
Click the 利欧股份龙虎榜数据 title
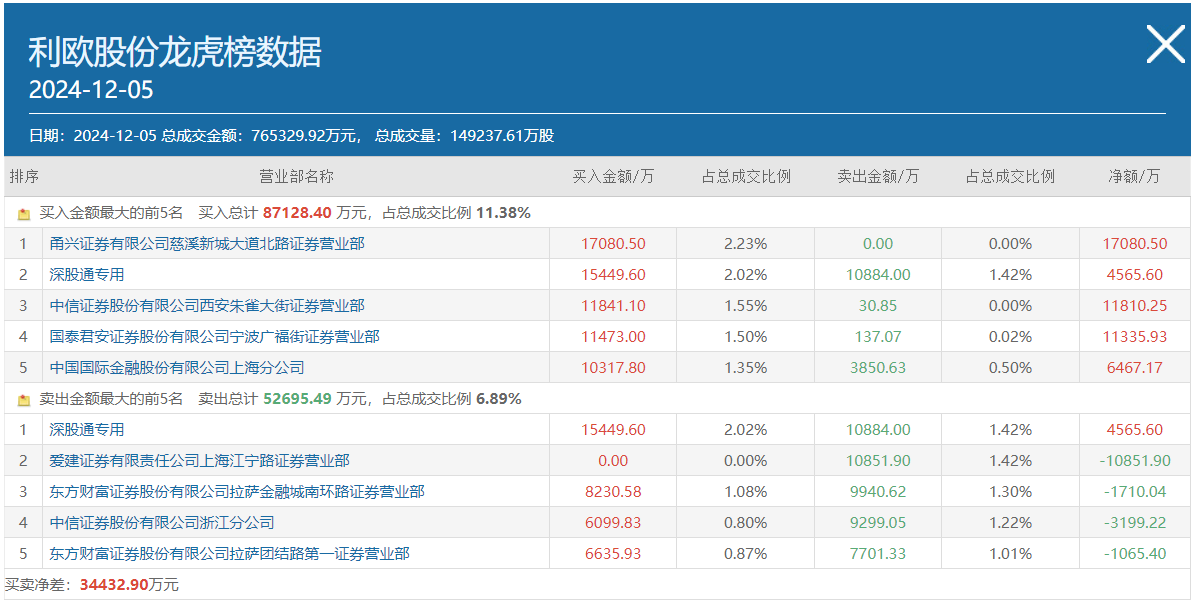pos(175,51)
